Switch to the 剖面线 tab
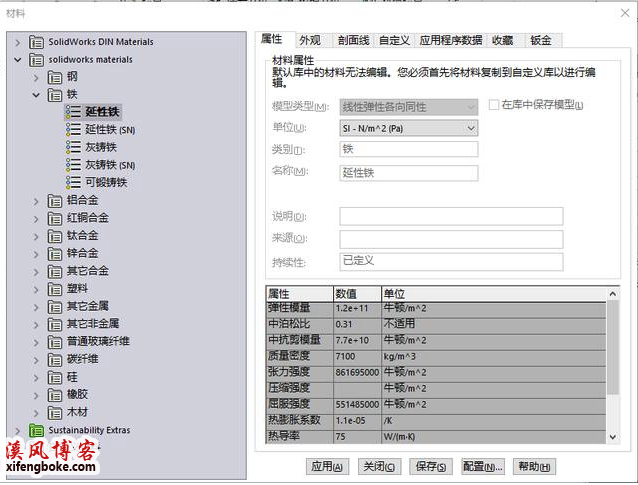The width and height of the screenshot is (638, 485). [x=353, y=40]
